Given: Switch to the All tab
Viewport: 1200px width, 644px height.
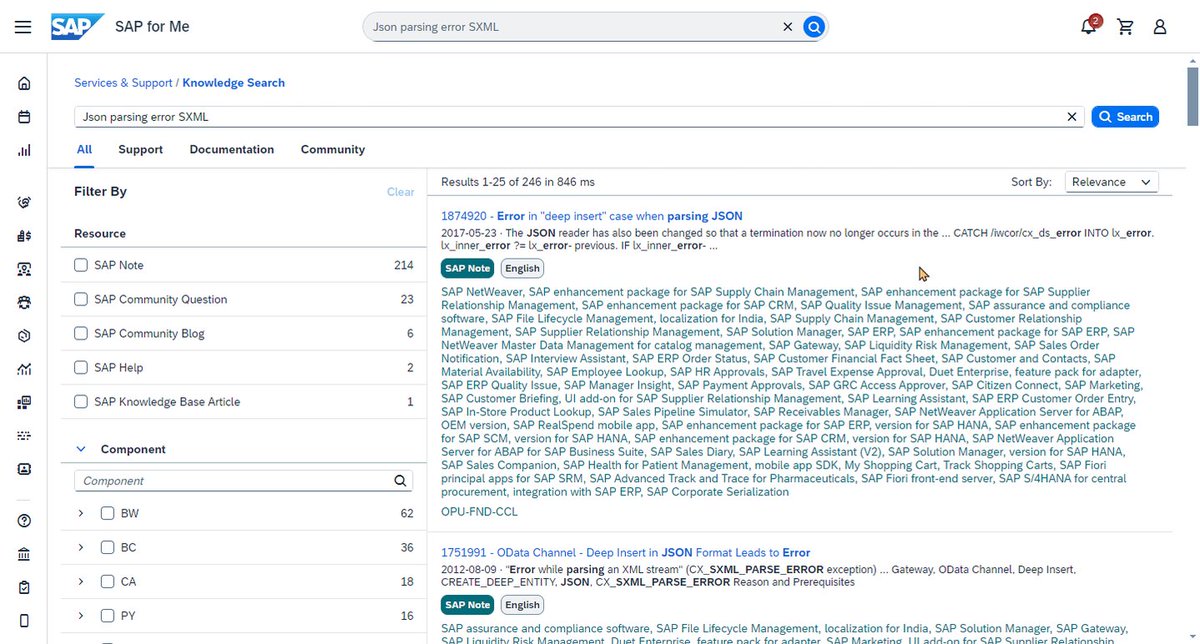Looking at the screenshot, I should pyautogui.click(x=84, y=149).
